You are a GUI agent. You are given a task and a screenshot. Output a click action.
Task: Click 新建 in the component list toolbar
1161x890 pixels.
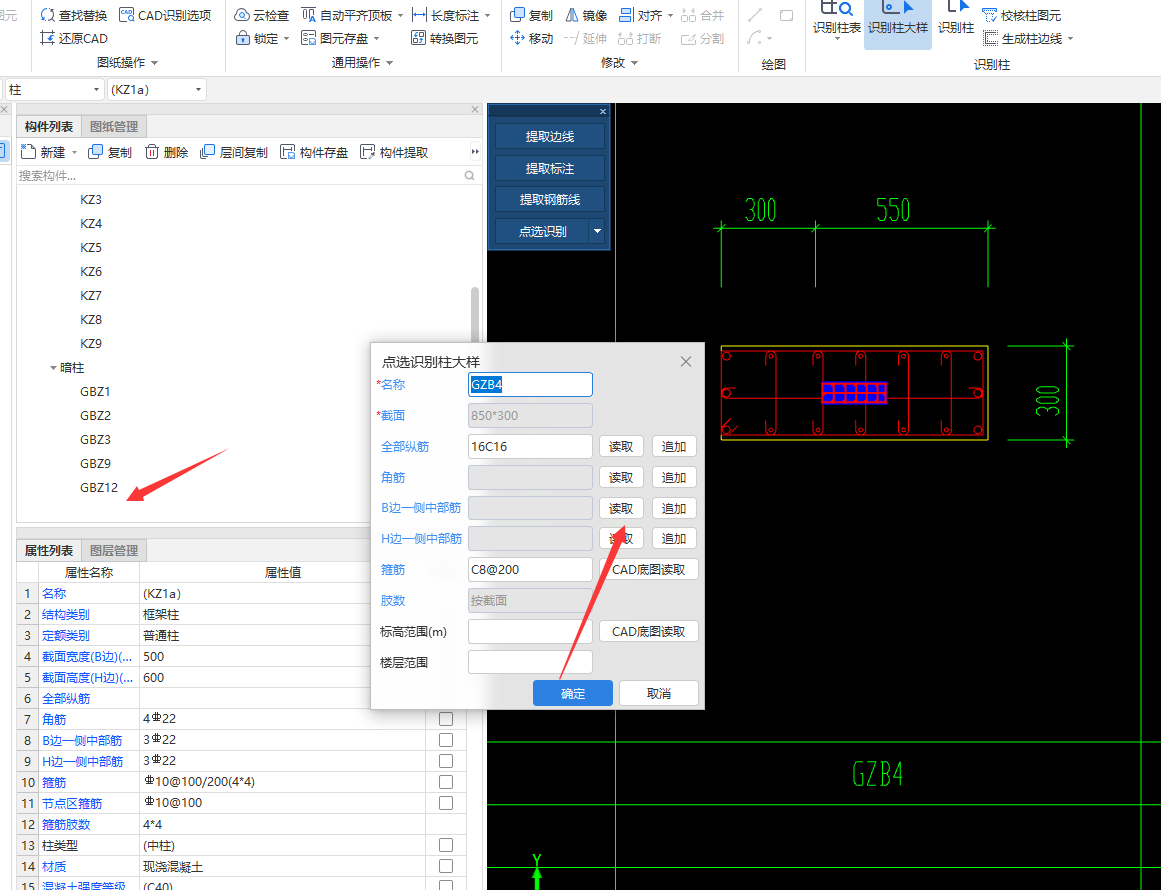[x=43, y=152]
